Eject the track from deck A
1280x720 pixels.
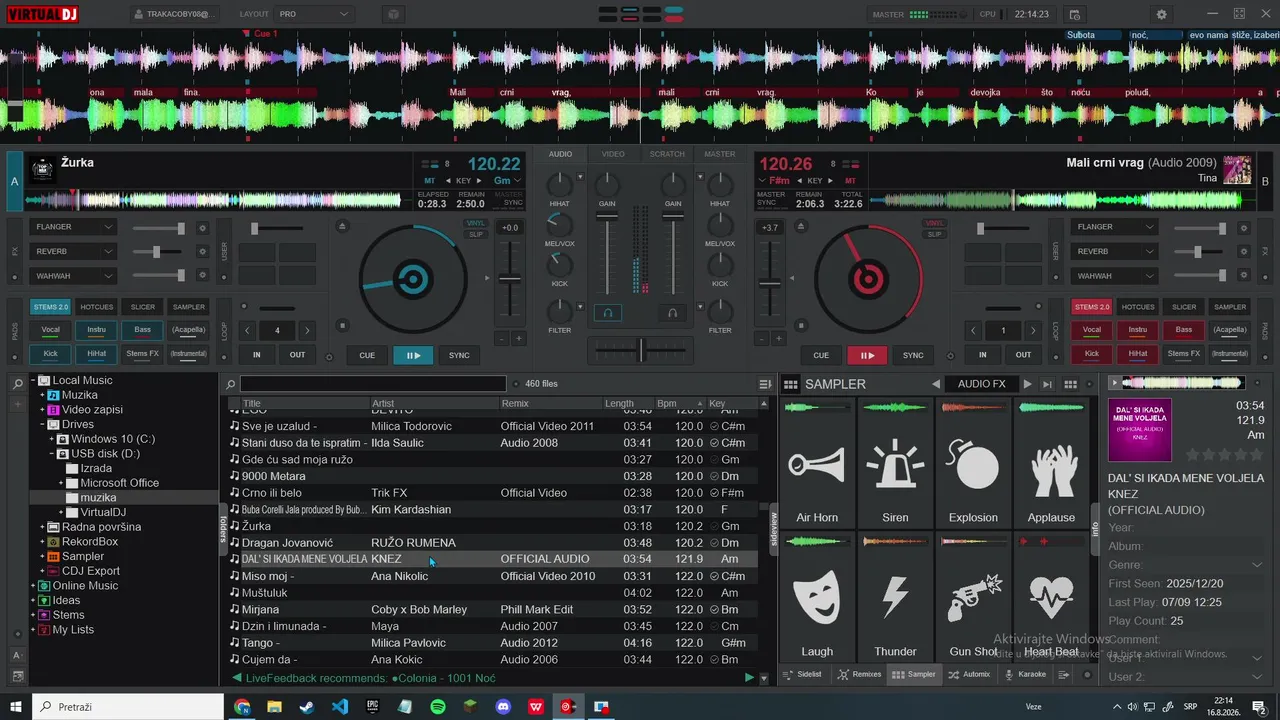pos(342,226)
